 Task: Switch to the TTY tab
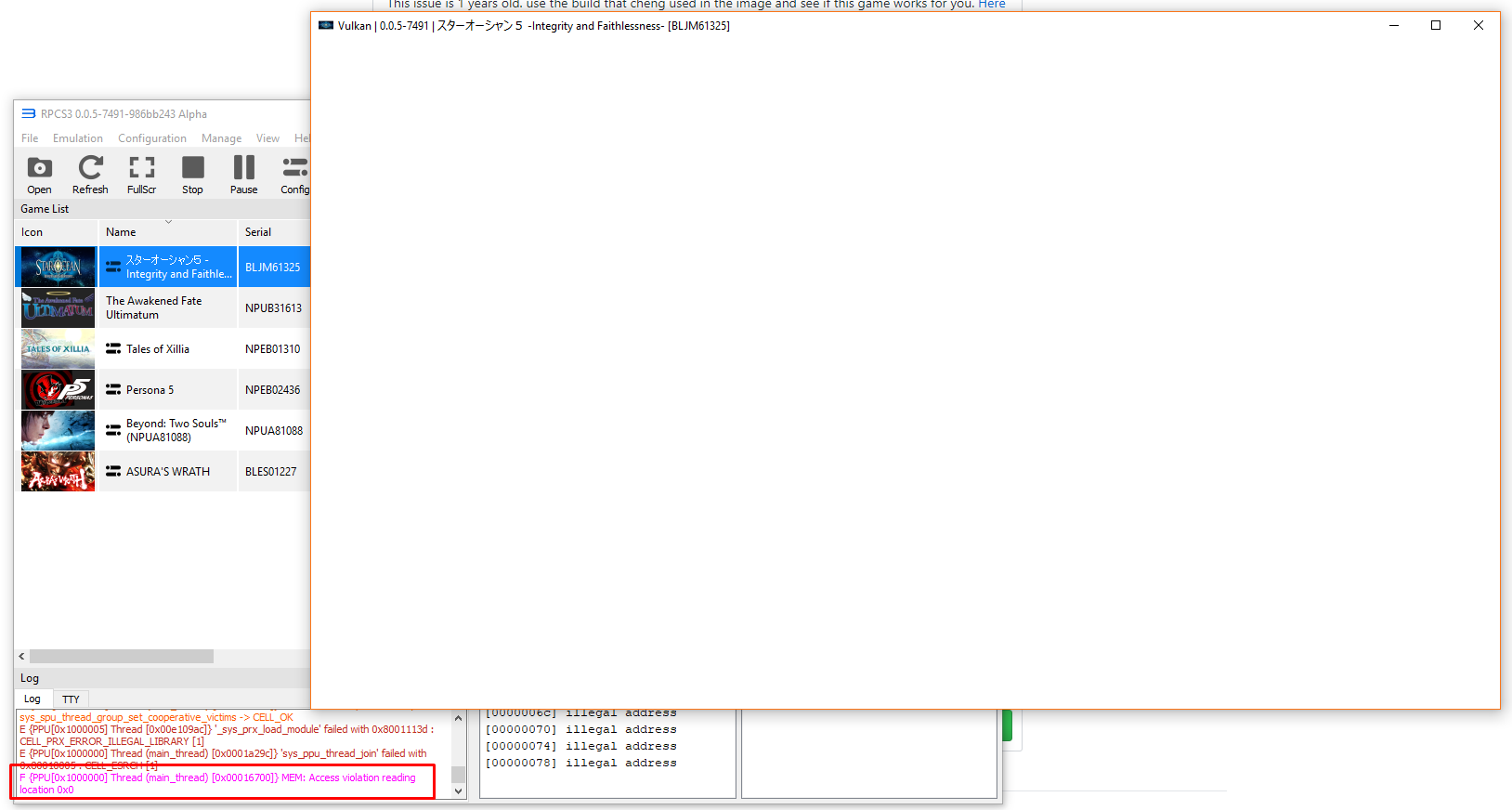[71, 699]
